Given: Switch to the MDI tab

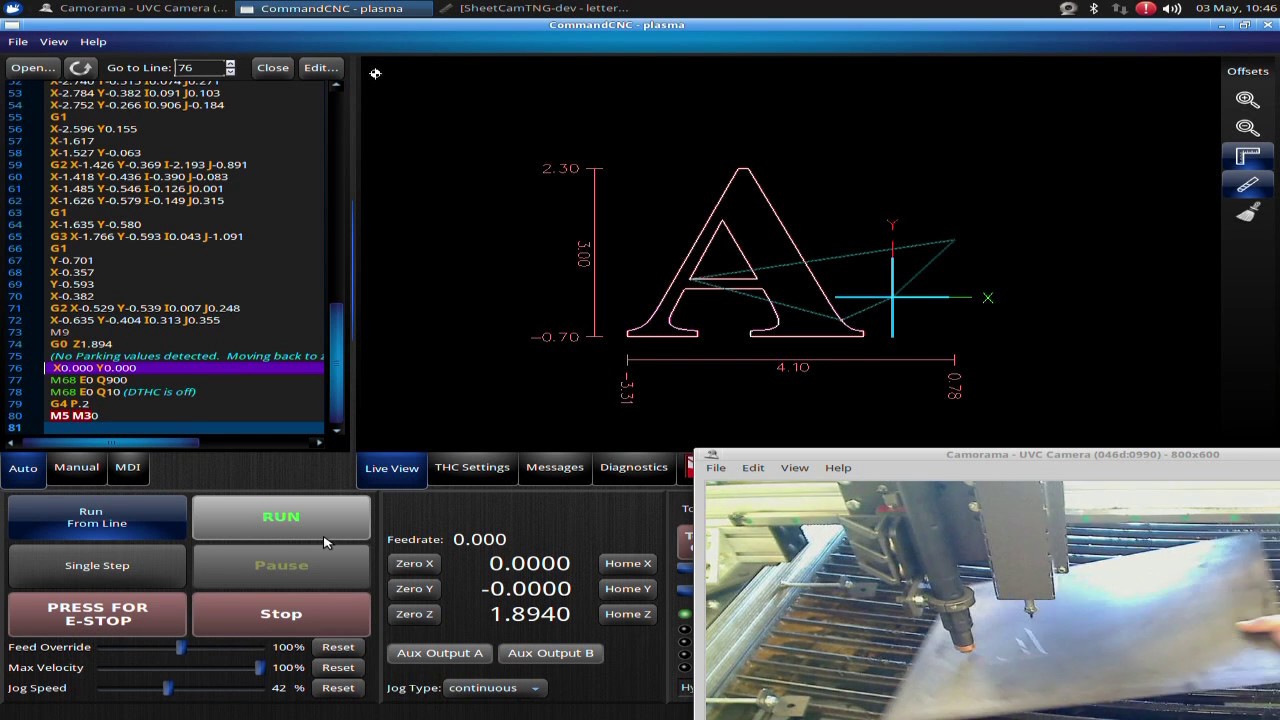Looking at the screenshot, I should (128, 467).
